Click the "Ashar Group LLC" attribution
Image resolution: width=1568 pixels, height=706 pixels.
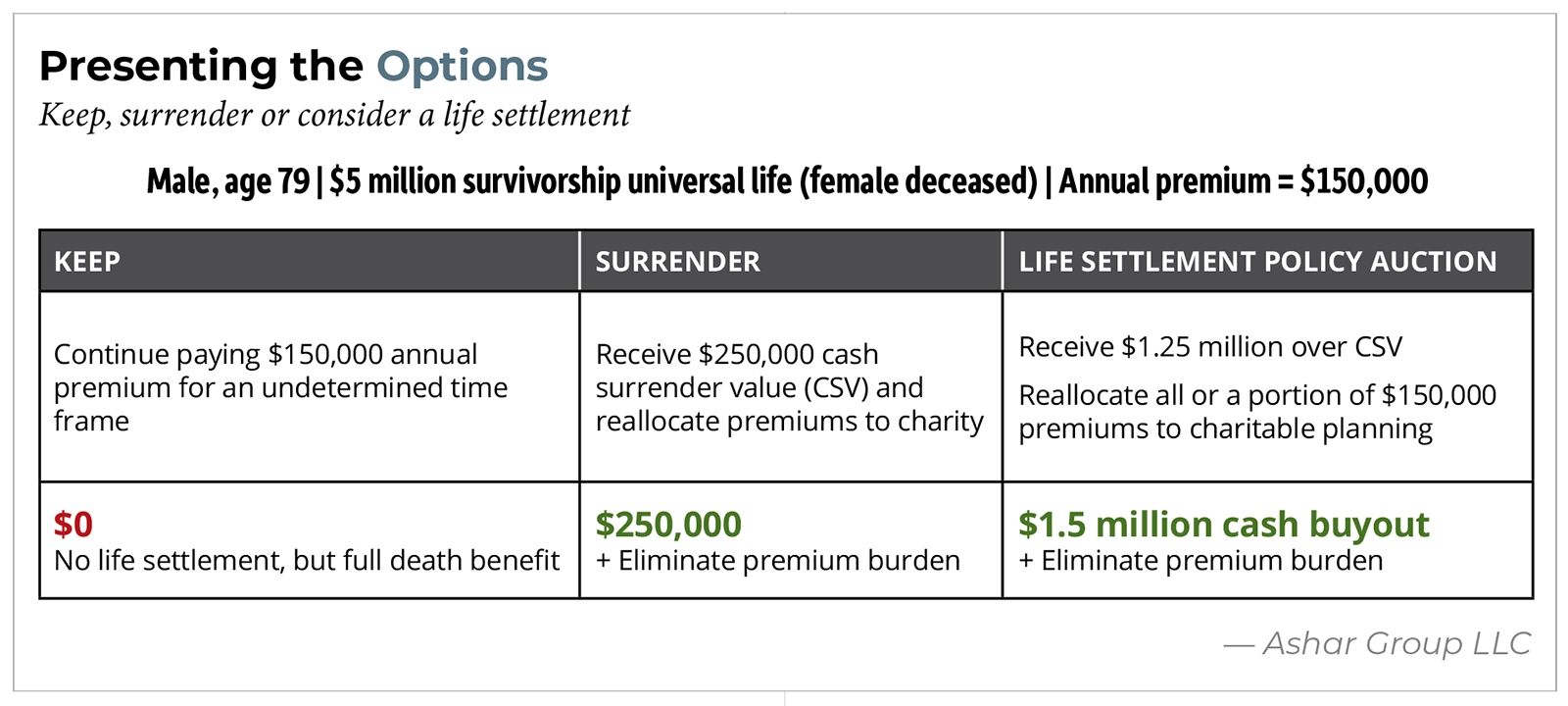1396,643
